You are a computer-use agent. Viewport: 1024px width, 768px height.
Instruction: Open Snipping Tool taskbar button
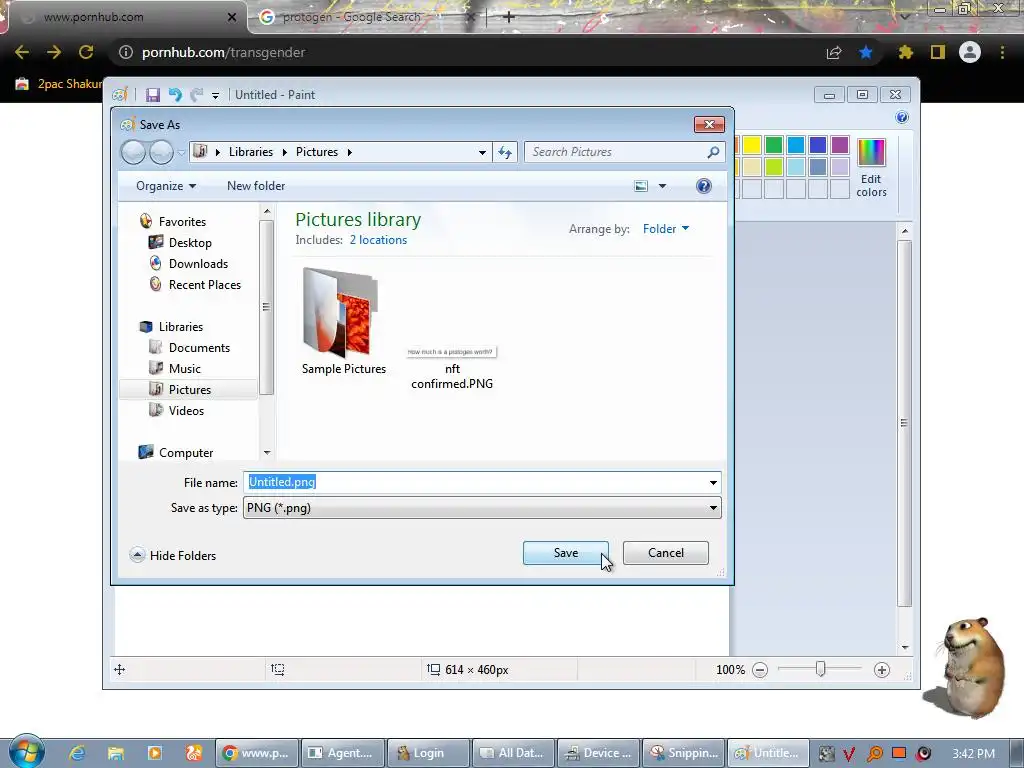coord(684,753)
